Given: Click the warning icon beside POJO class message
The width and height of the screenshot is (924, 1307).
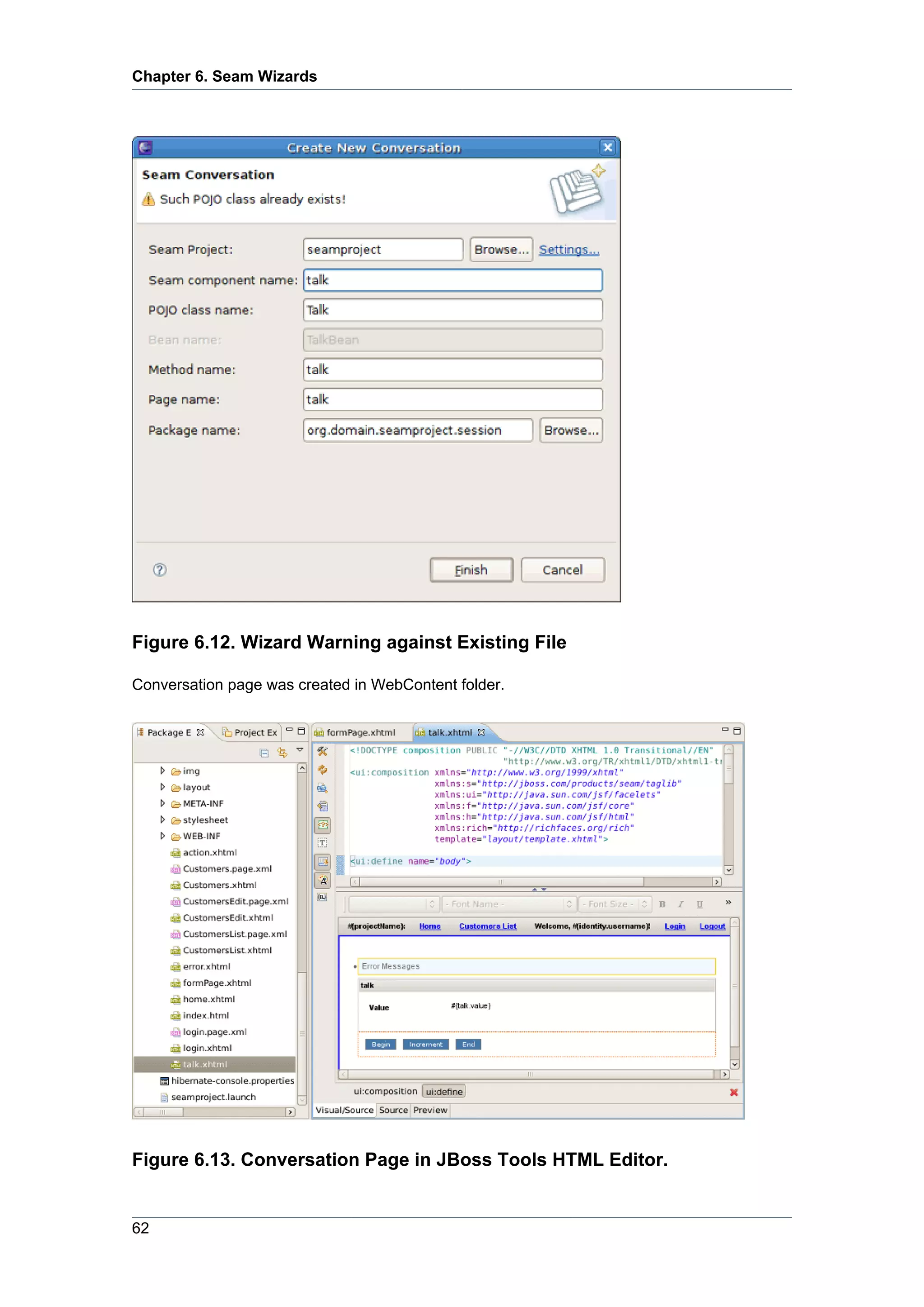Looking at the screenshot, I should [x=148, y=199].
